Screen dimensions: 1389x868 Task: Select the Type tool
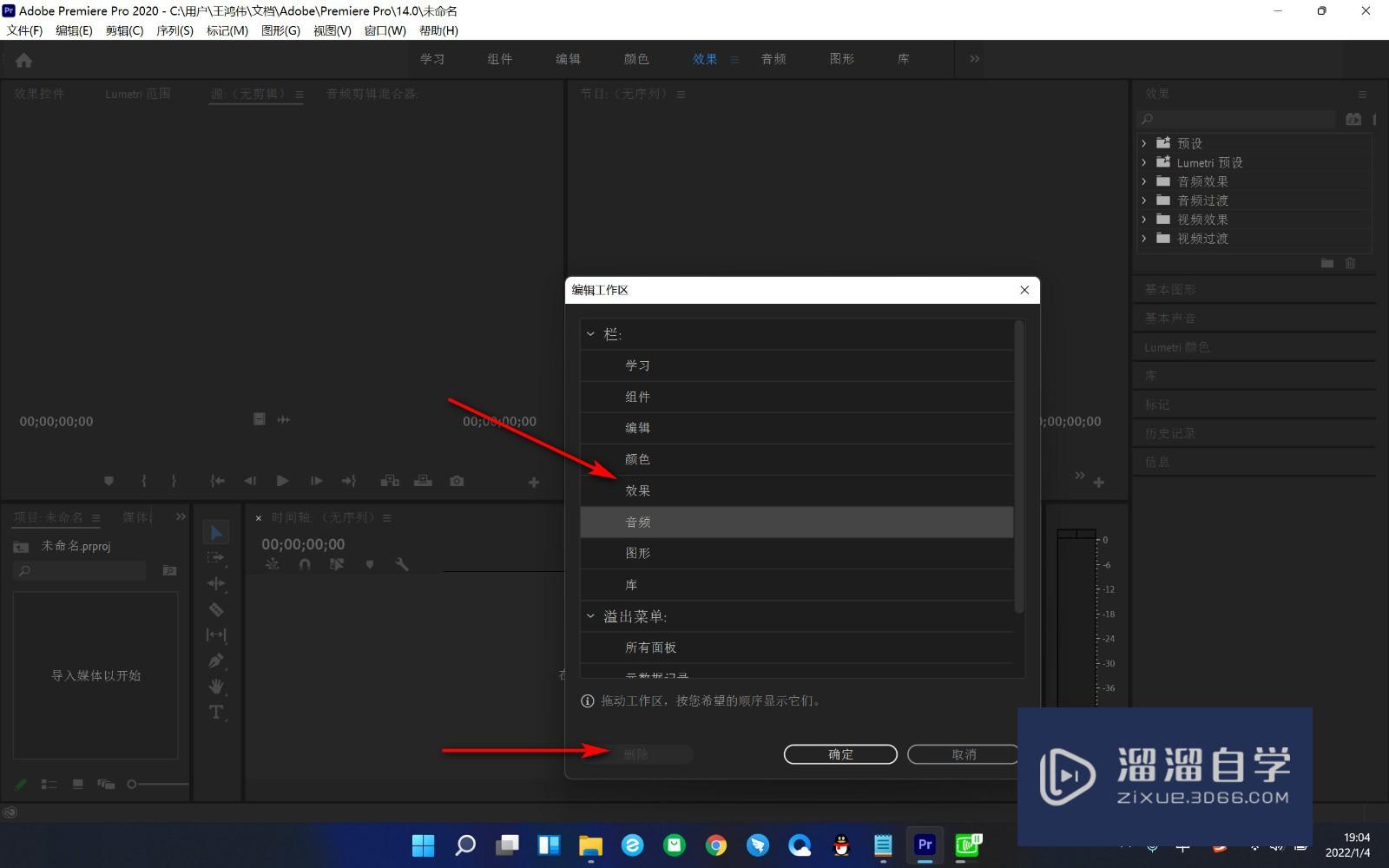tap(216, 712)
